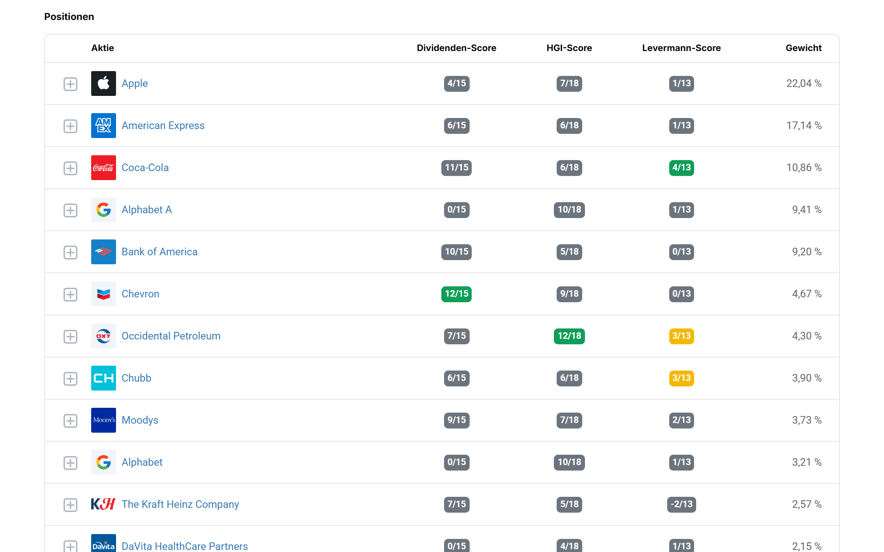Open The Kraft Heinz Company link
The image size is (884, 552).
pos(180,504)
